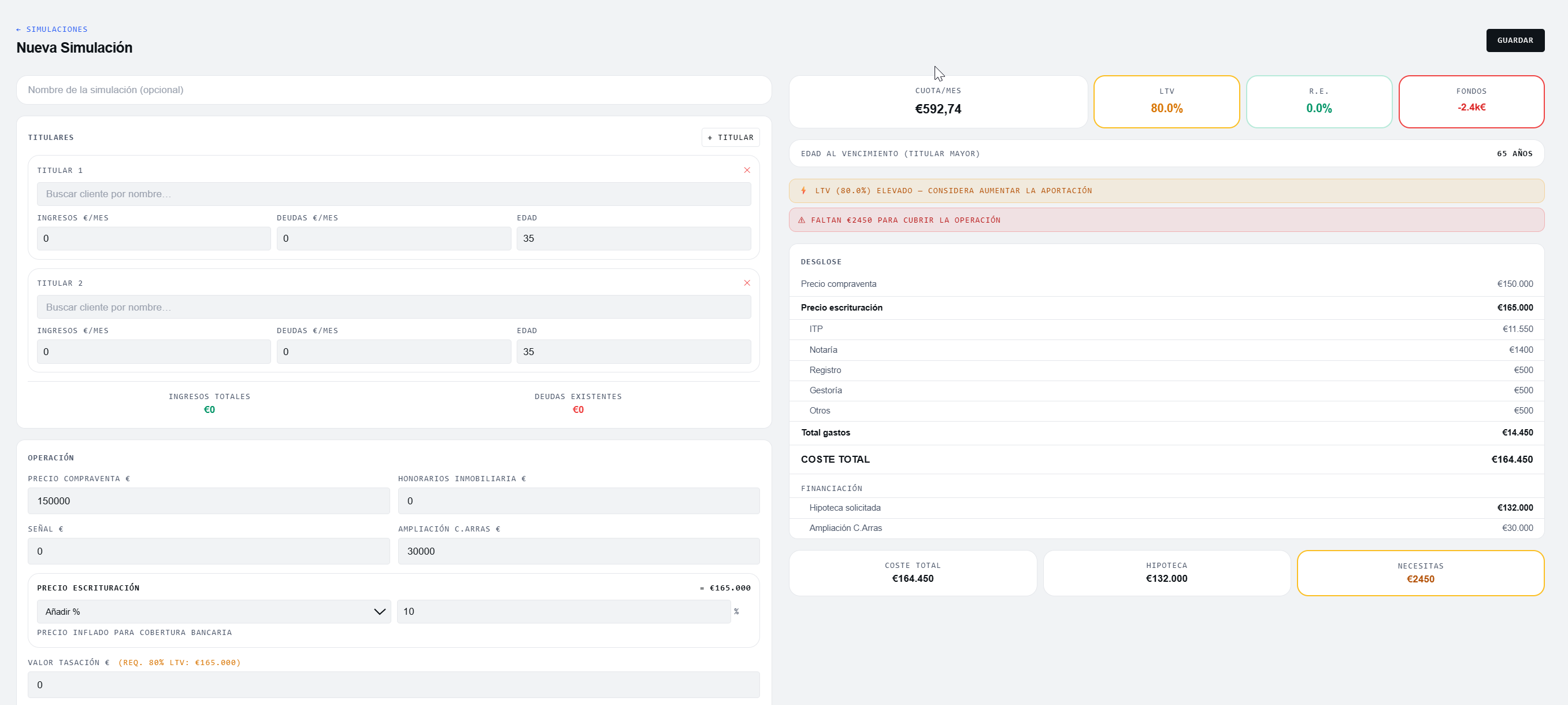1568x705 pixels.
Task: Click the Coste Total €164.450 summary card
Action: 913,573
